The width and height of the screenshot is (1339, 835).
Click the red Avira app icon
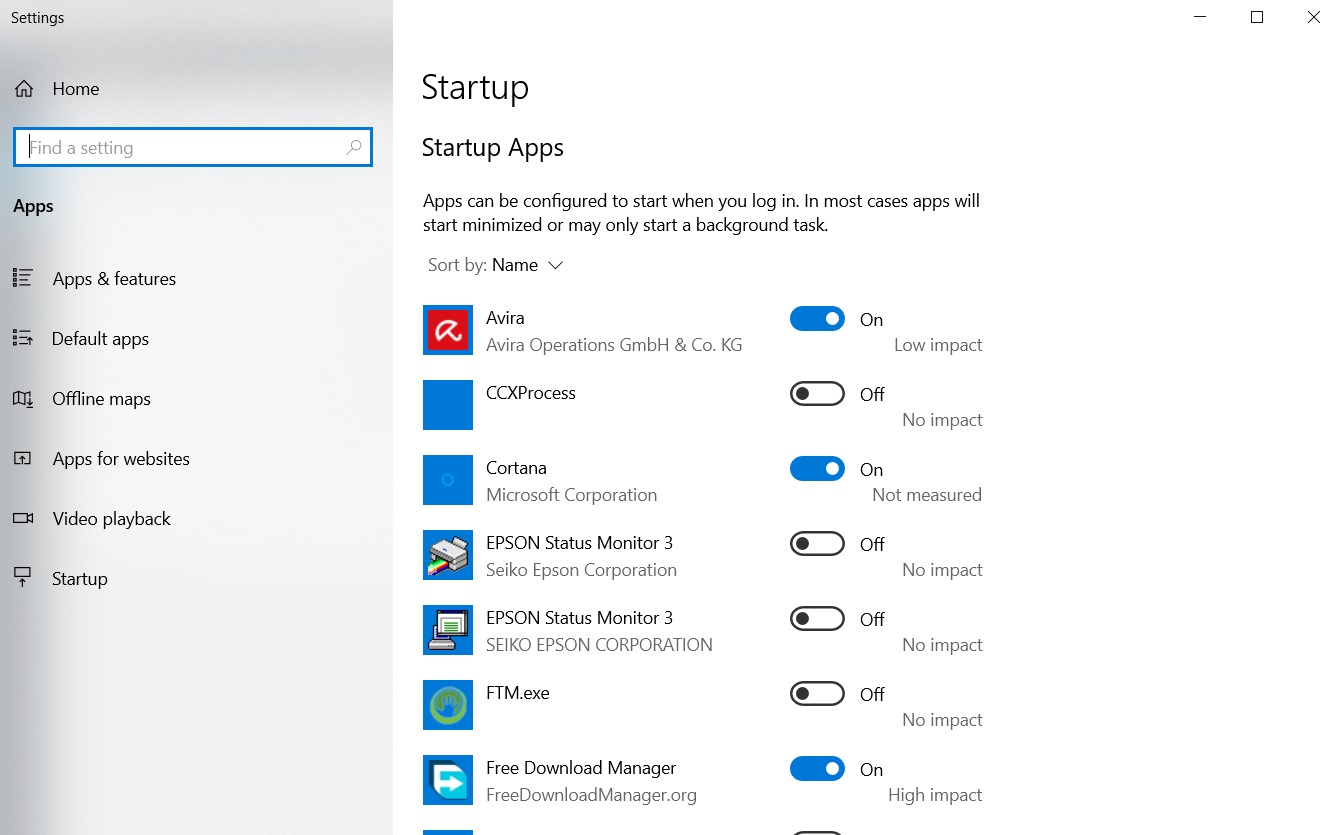[448, 330]
